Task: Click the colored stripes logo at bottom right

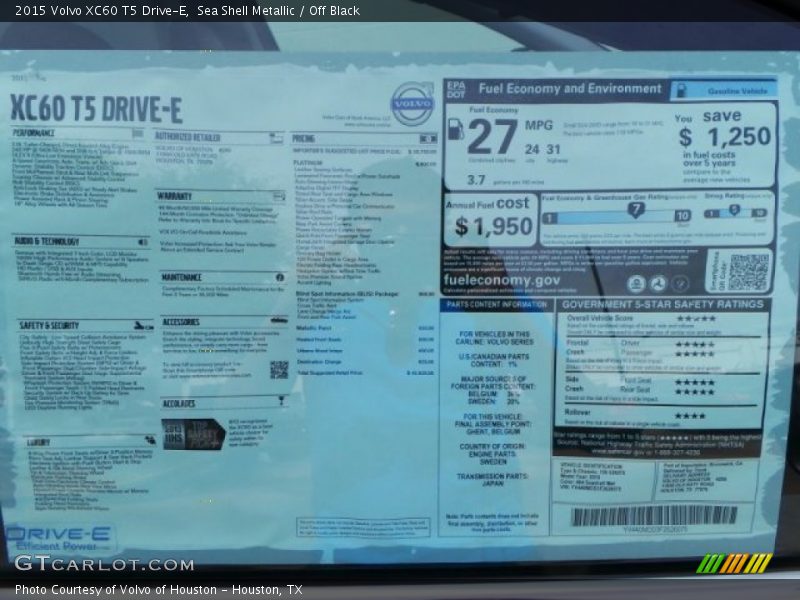Action: 734,563
